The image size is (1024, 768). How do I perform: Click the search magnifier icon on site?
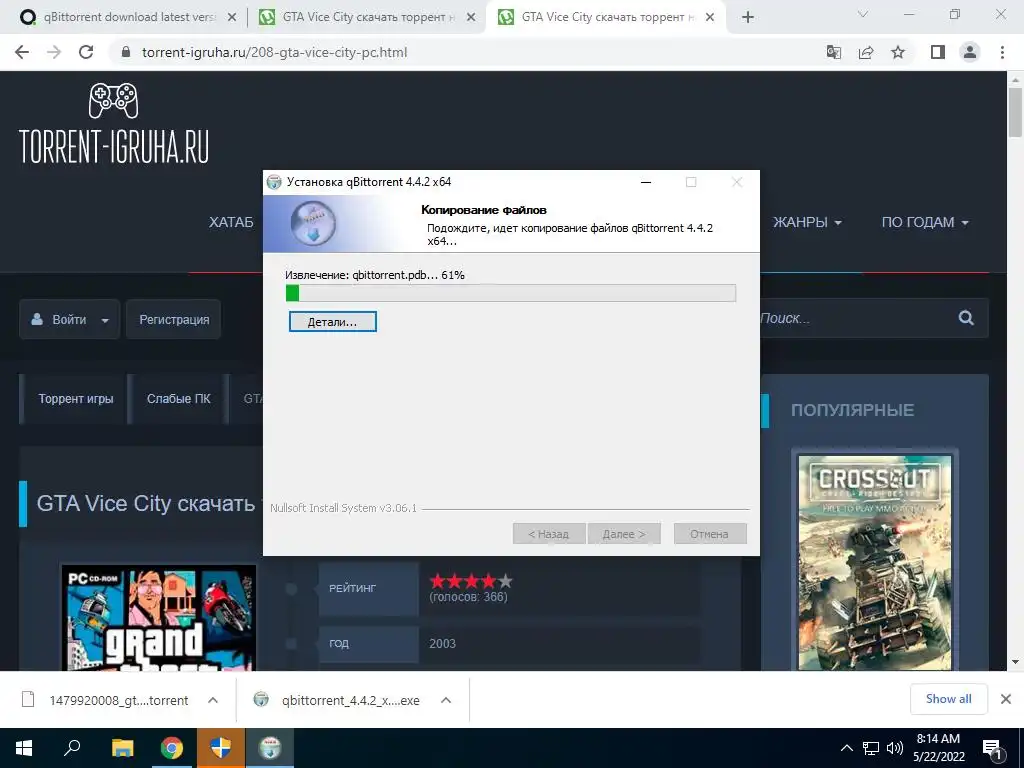[x=966, y=318]
